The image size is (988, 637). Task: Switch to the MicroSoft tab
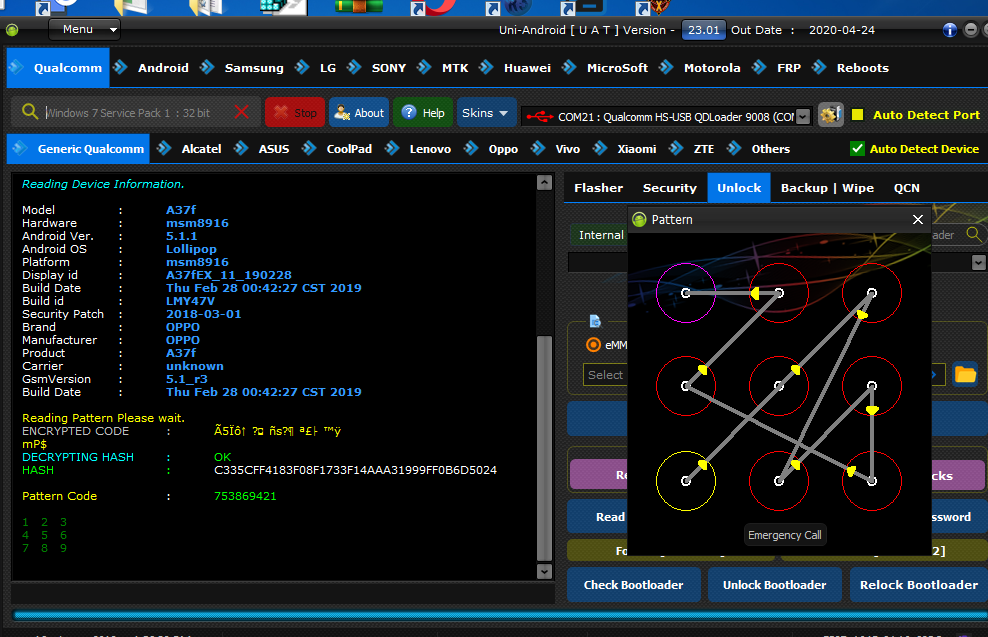(x=618, y=67)
